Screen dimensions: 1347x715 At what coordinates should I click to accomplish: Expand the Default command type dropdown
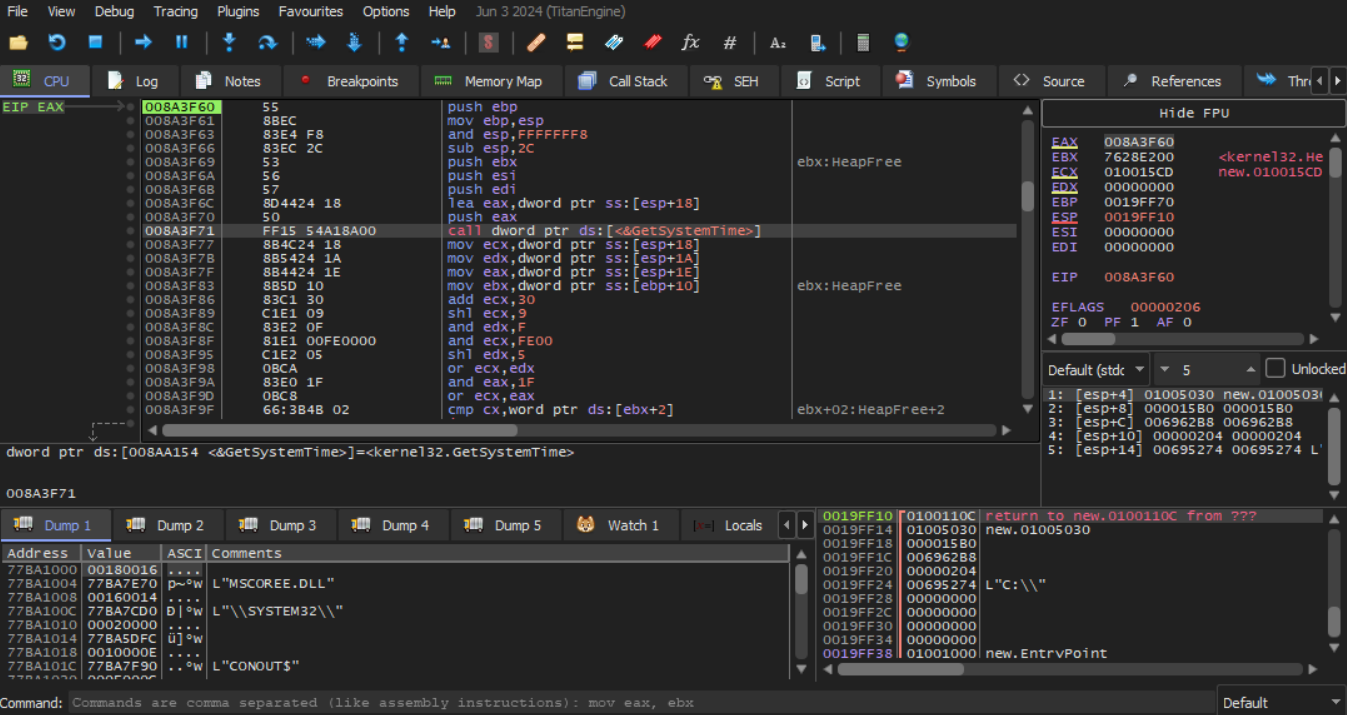click(1281, 702)
